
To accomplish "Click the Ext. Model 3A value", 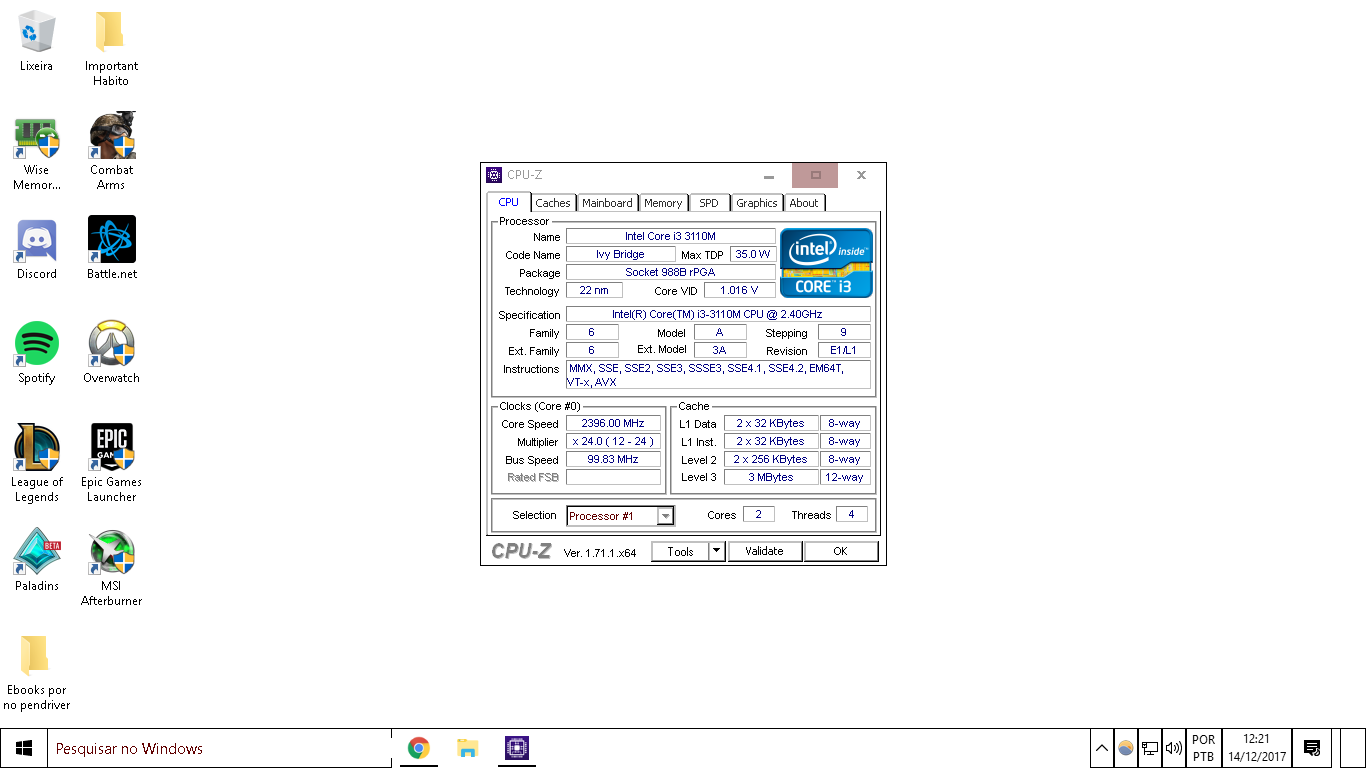I will pyautogui.click(x=719, y=350).
